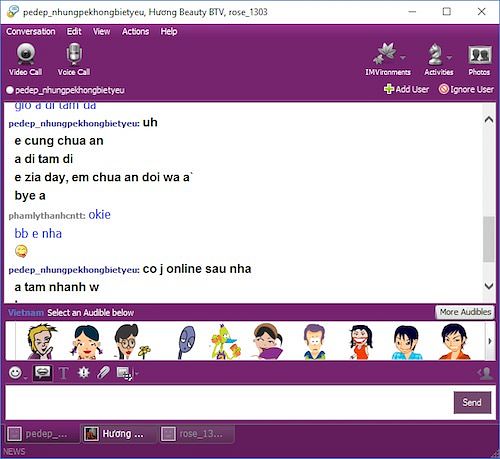Show more audibles with the right arrow
This screenshot has width=500, height=459.
(490, 341)
